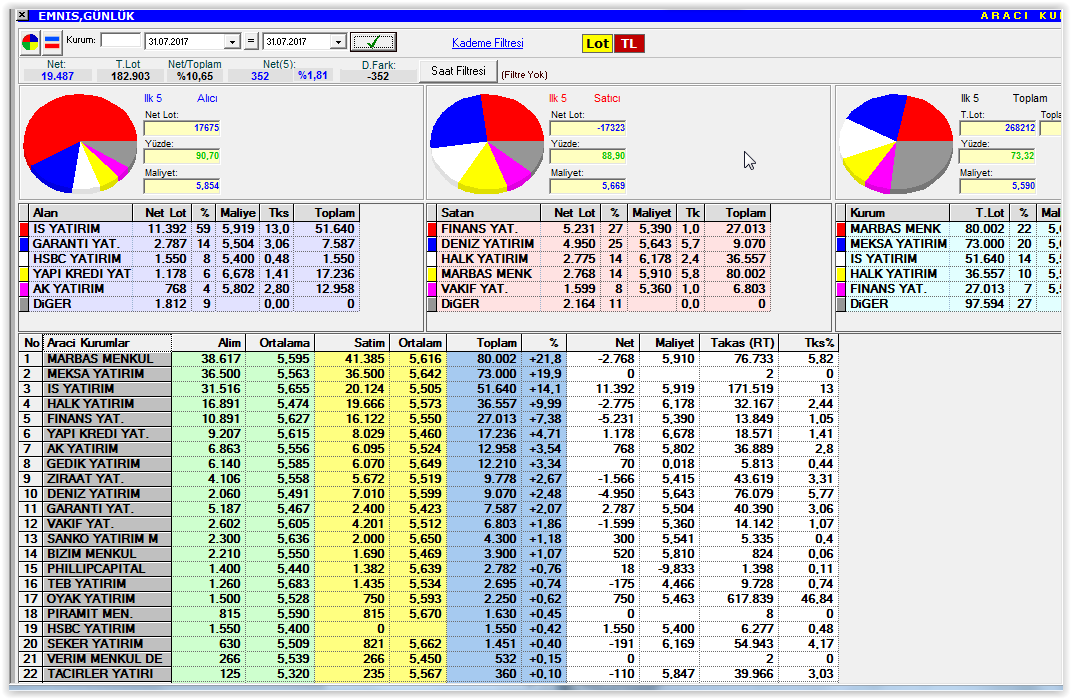Sort by the Alan column header
The width and height of the screenshot is (1071, 699).
click(x=81, y=213)
